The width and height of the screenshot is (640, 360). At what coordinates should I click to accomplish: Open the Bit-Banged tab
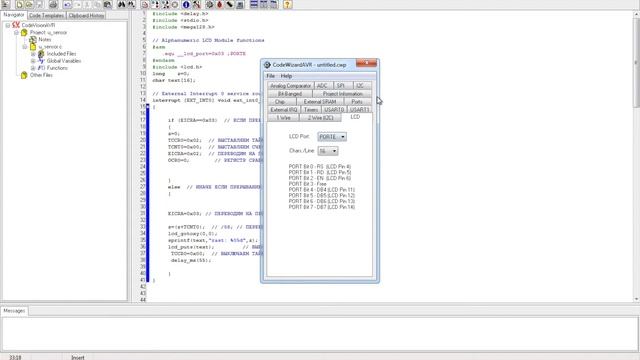coord(290,94)
